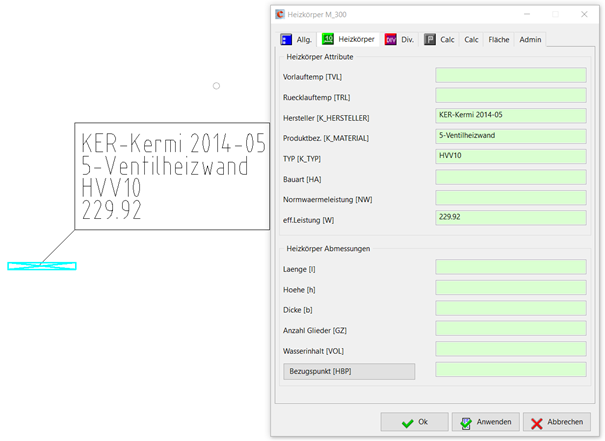Close the Heizkörper M_300 dialog
605x441 pixels.
pos(584,14)
